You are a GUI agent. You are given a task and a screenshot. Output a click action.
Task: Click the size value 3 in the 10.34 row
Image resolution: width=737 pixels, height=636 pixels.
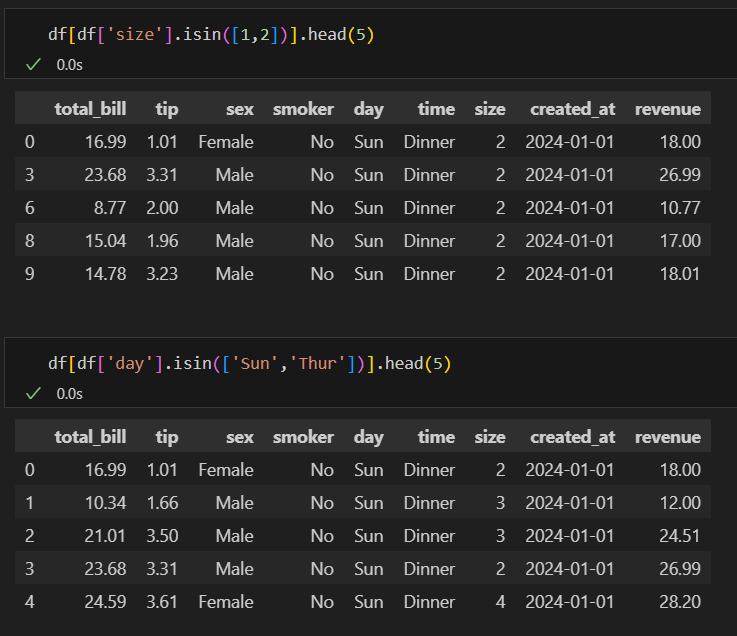[x=501, y=503]
